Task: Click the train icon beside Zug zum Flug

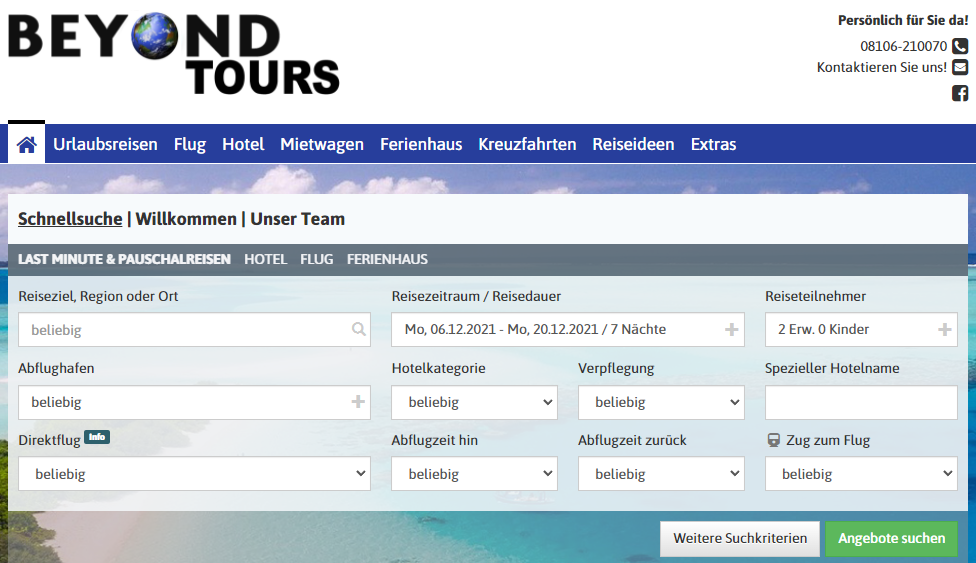Action: (773, 440)
